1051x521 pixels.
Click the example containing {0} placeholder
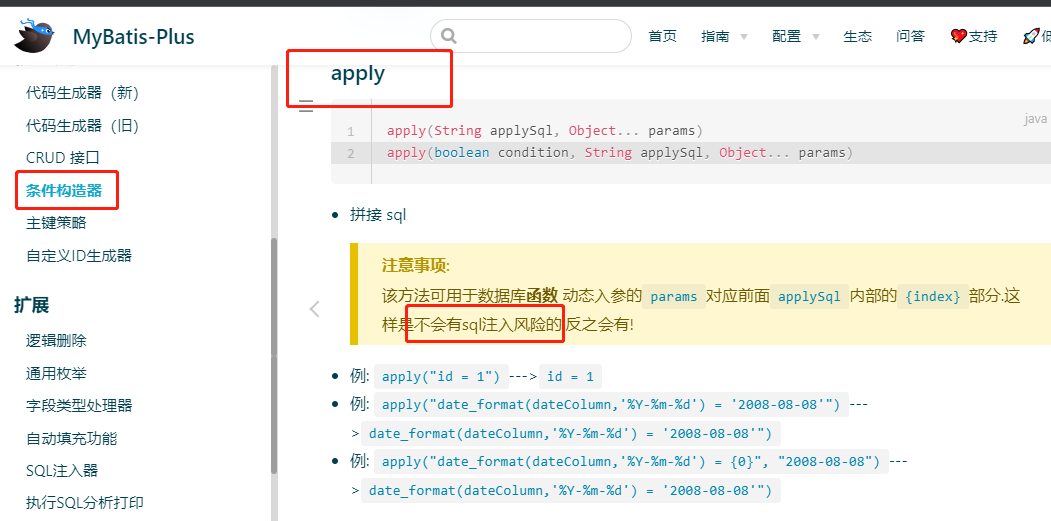pyautogui.click(x=631, y=461)
